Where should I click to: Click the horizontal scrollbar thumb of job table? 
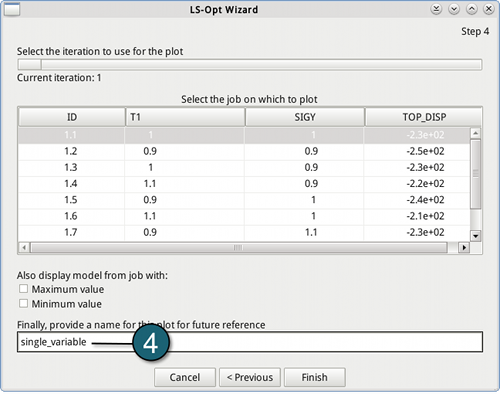coord(238,248)
